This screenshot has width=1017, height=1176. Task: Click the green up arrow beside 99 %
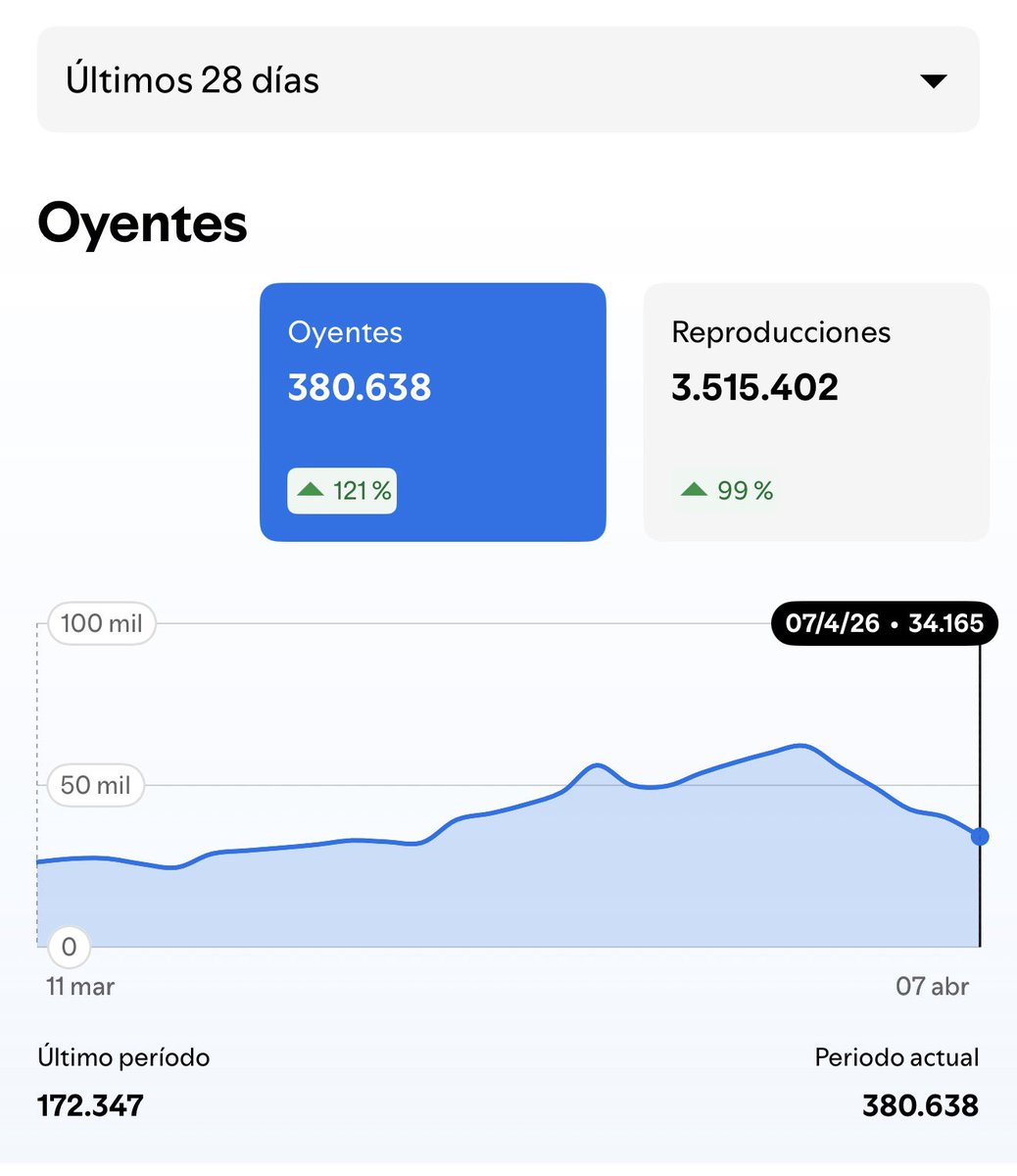(694, 489)
